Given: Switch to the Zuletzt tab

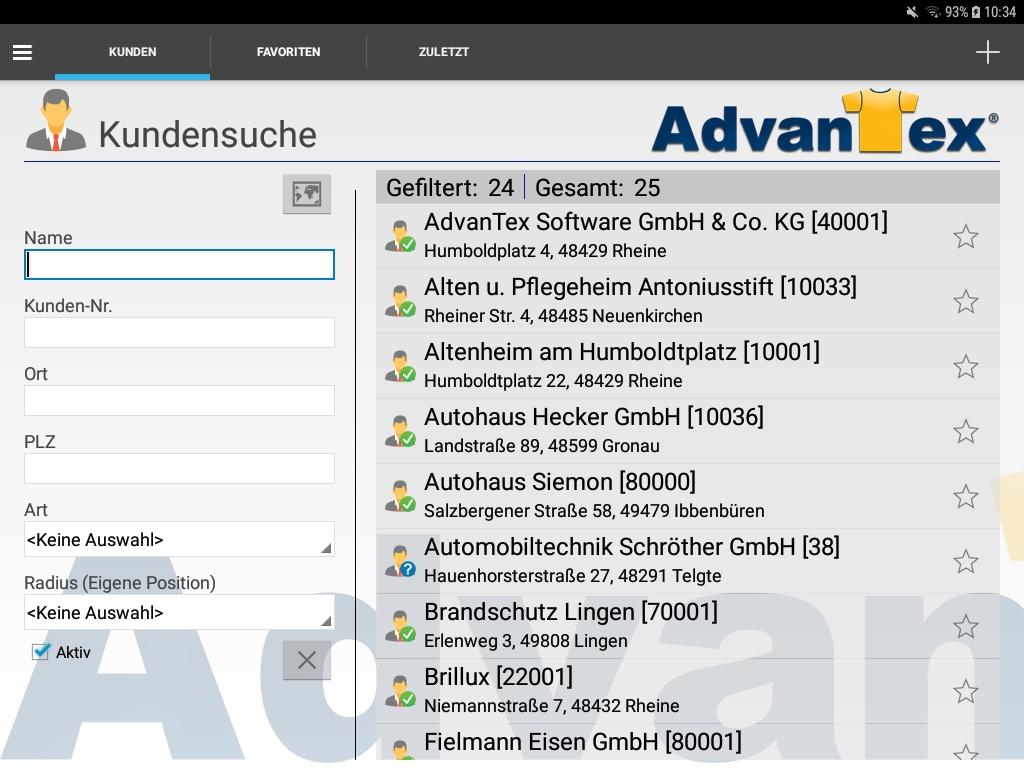Looking at the screenshot, I should pyautogui.click(x=444, y=52).
